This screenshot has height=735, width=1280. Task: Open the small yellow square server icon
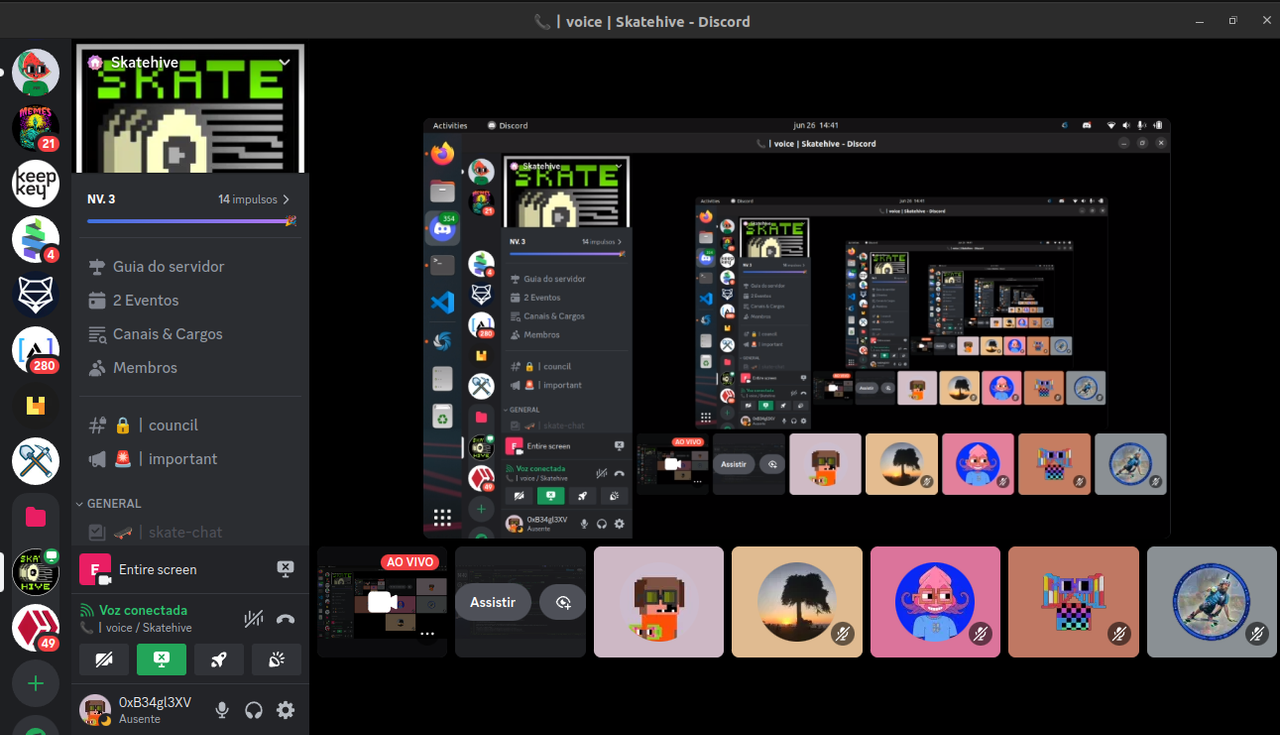(x=36, y=406)
